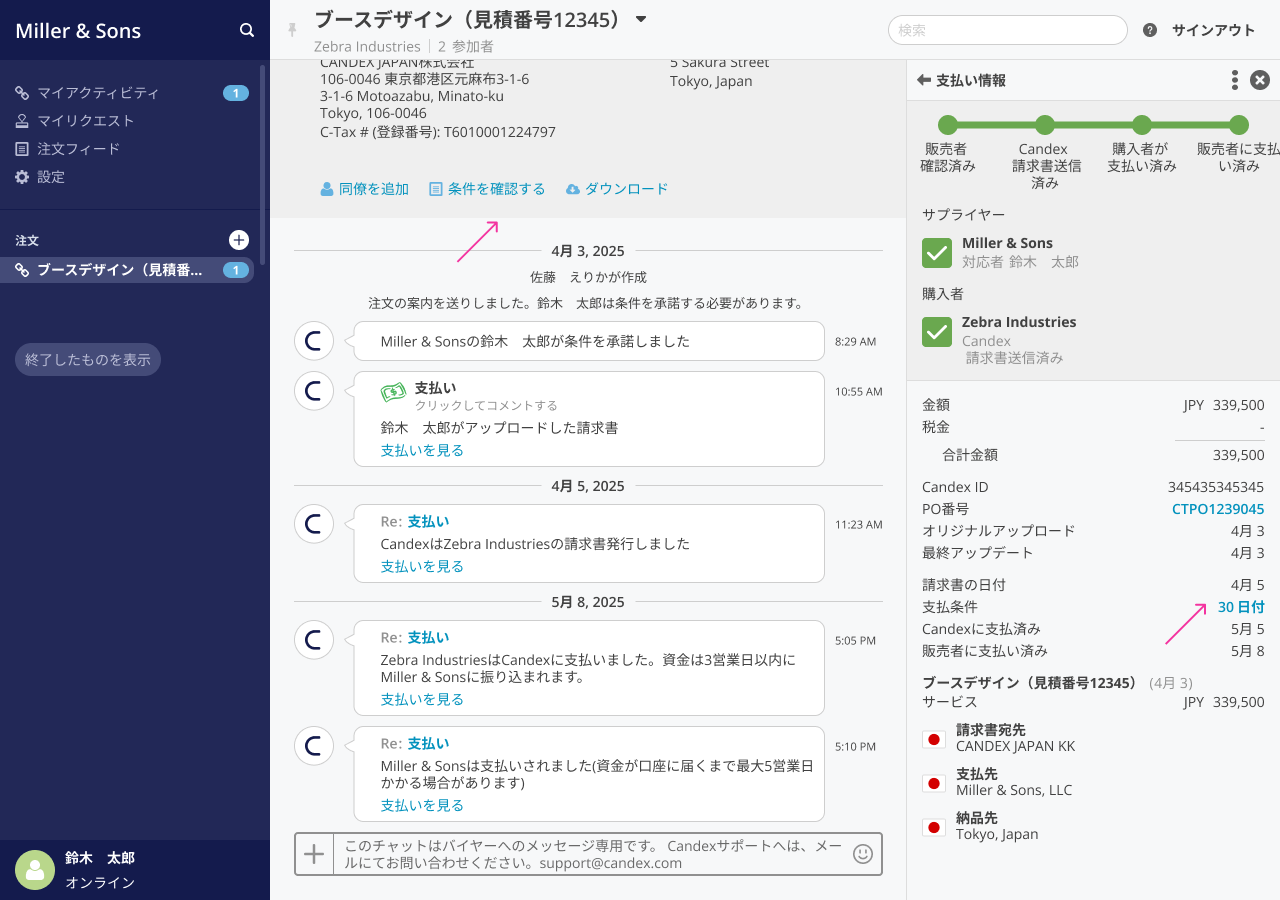Open the emoji picker in chat box
This screenshot has width=1280, height=900.
tap(862, 854)
